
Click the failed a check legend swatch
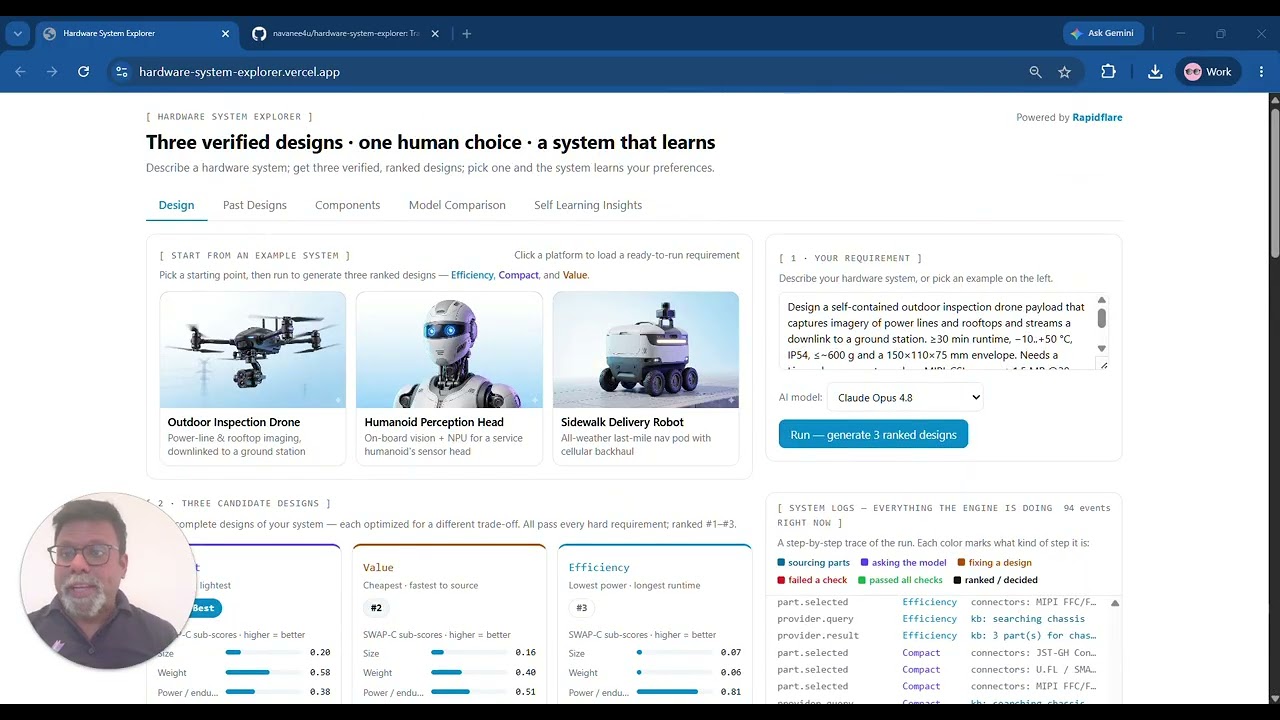[x=781, y=580]
